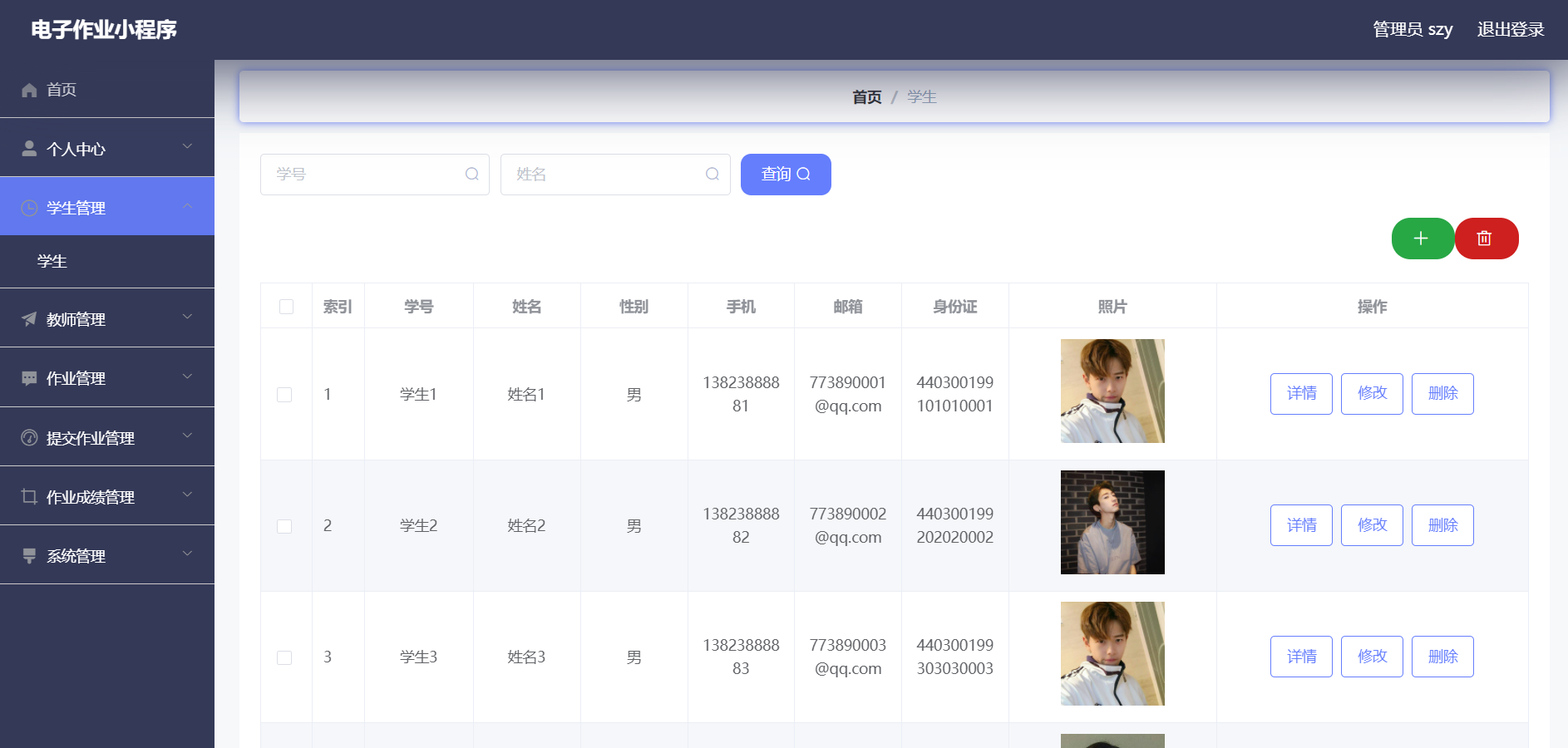This screenshot has width=1568, height=748.
Task: Click the 姓名1 name cell
Action: [526, 394]
